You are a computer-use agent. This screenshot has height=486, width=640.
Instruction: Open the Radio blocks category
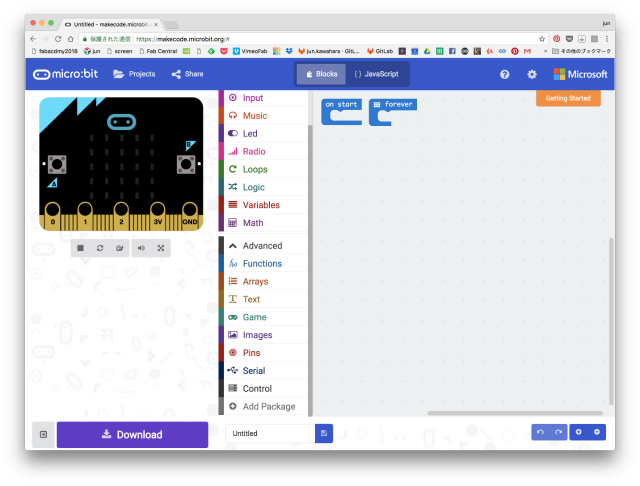click(263, 152)
